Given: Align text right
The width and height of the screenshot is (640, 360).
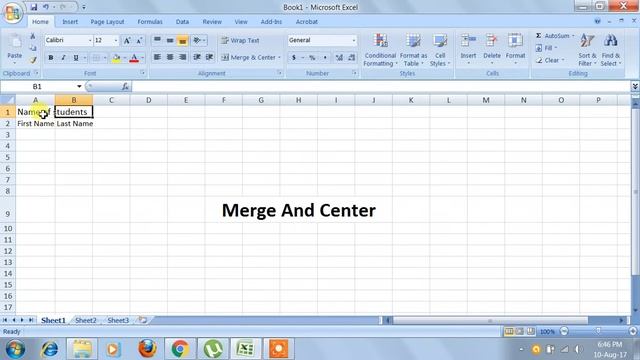Looking at the screenshot, I should [x=182, y=57].
